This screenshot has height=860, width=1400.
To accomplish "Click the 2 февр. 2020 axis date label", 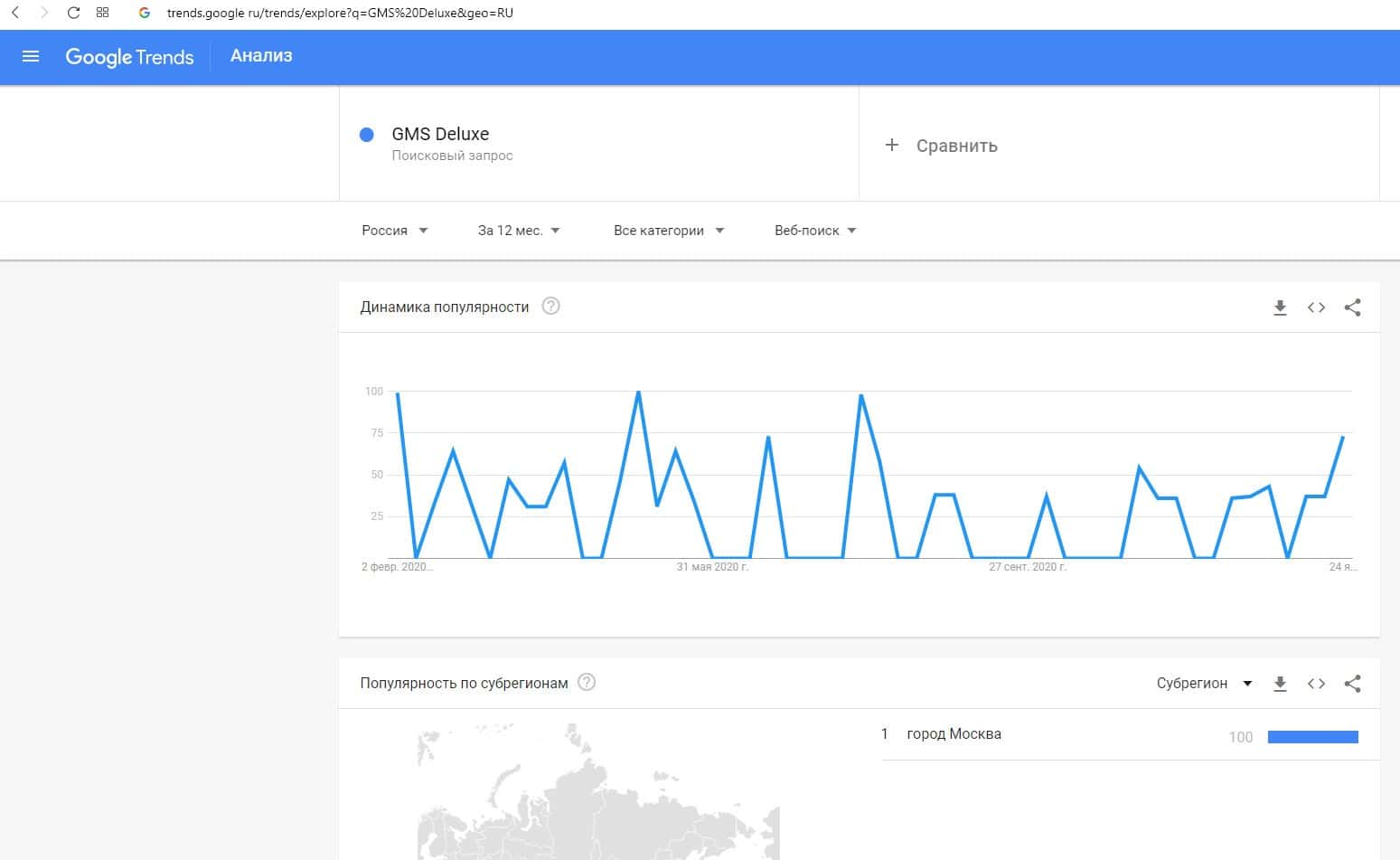I will tap(397, 567).
